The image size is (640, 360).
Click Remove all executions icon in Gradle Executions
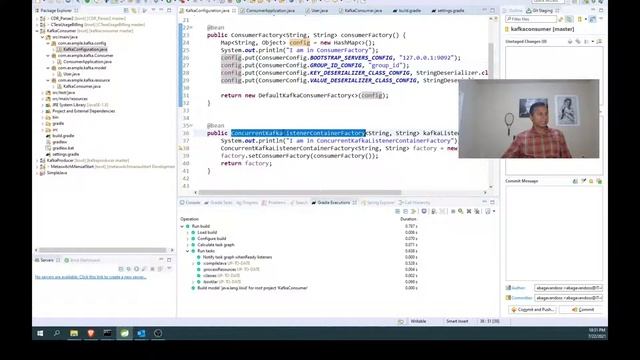[477, 211]
